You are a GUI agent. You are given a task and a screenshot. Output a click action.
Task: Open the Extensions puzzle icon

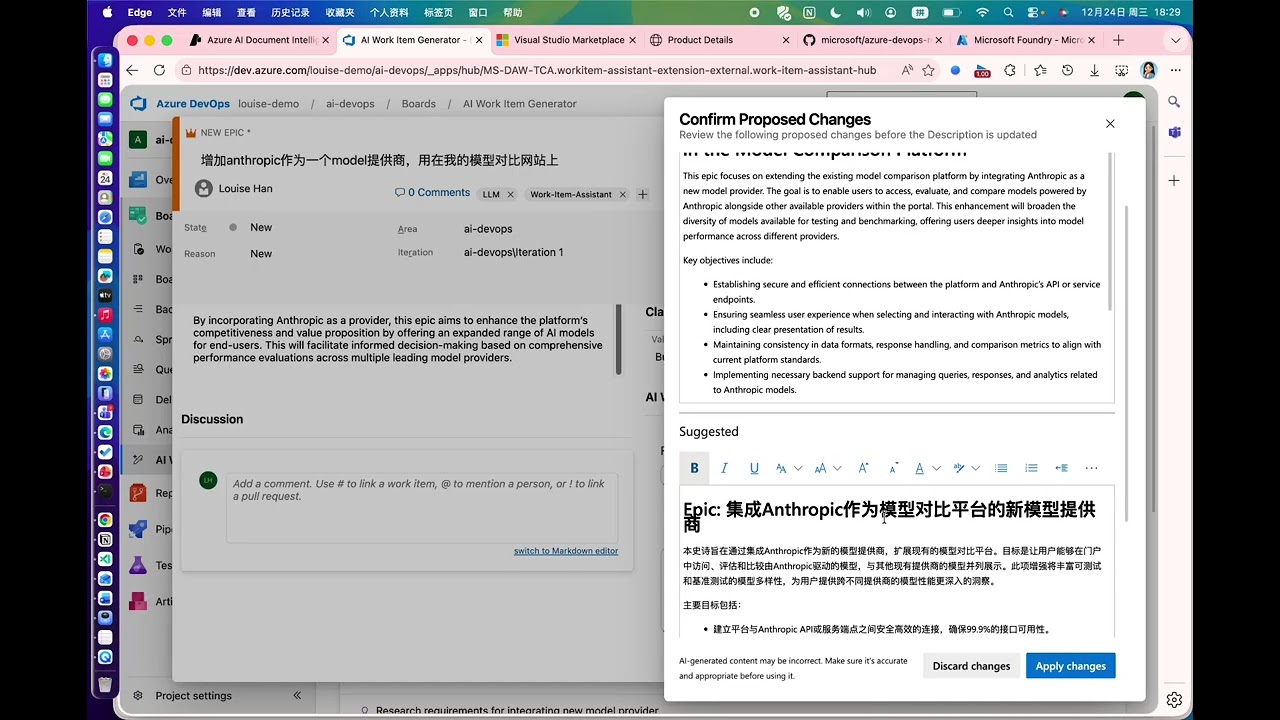point(1010,70)
